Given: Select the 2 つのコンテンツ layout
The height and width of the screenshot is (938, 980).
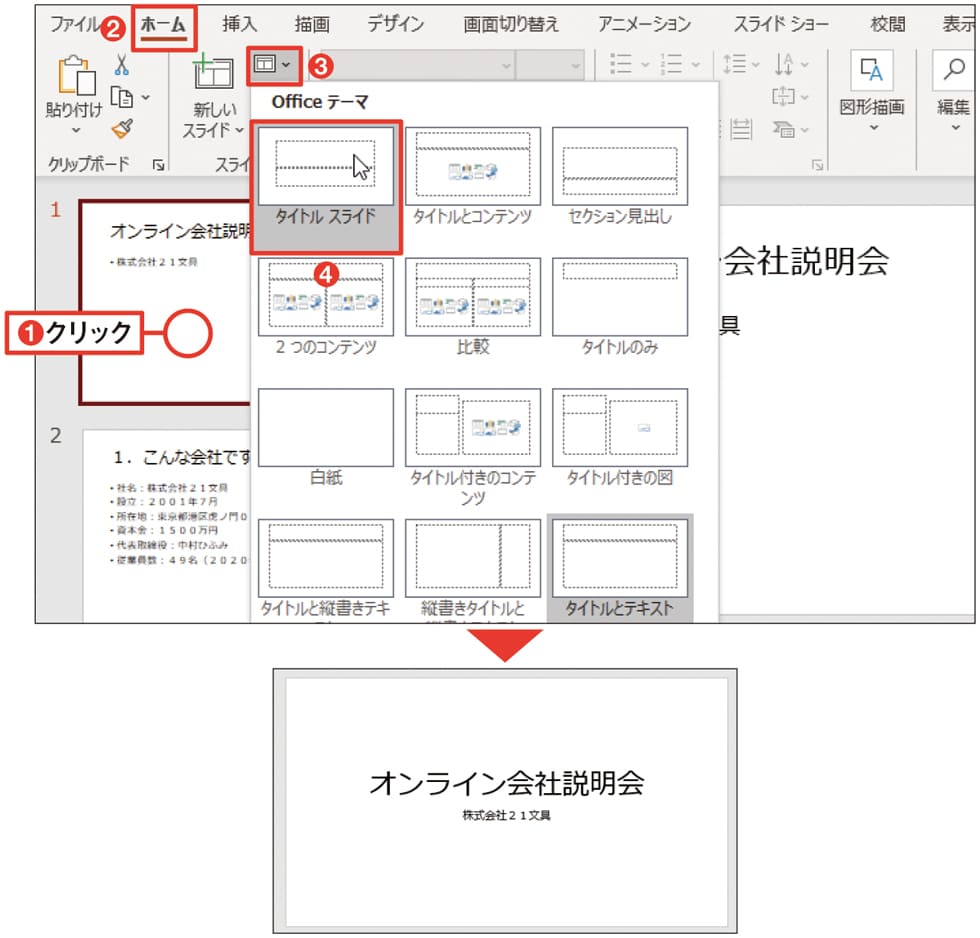Looking at the screenshot, I should tap(326, 307).
